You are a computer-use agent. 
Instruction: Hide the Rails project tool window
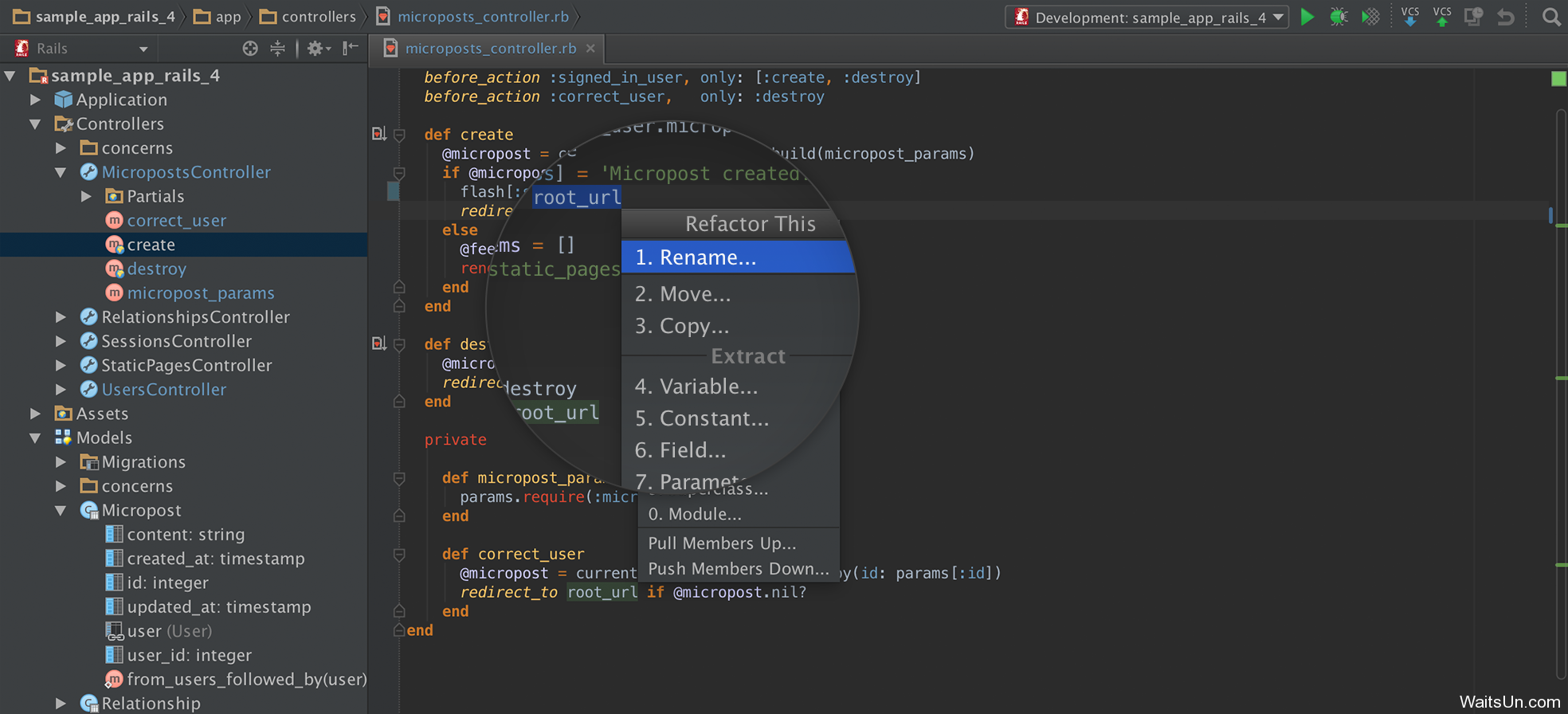click(351, 49)
